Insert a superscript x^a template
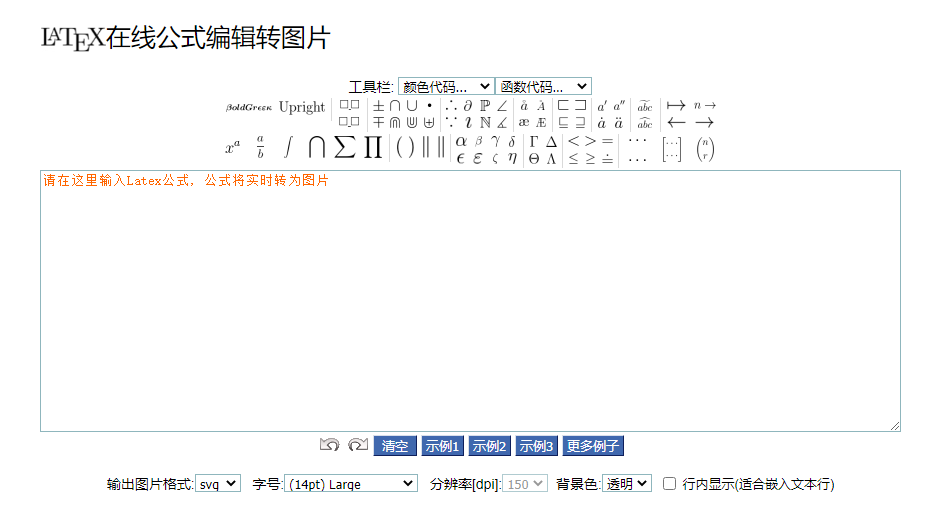 coord(233,147)
